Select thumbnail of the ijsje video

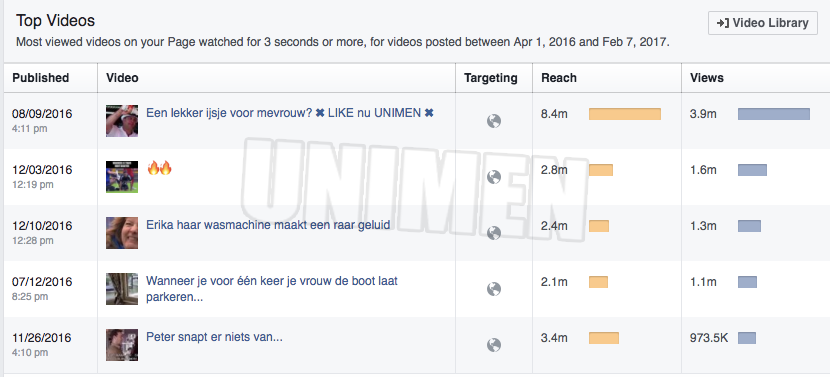click(122, 121)
